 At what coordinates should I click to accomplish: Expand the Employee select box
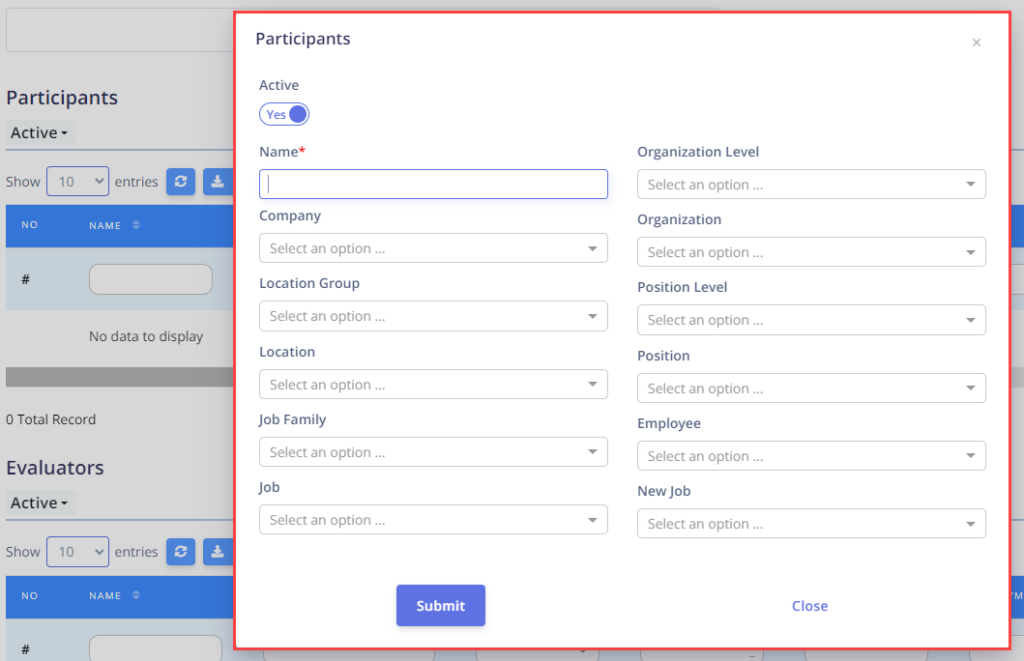tap(811, 456)
